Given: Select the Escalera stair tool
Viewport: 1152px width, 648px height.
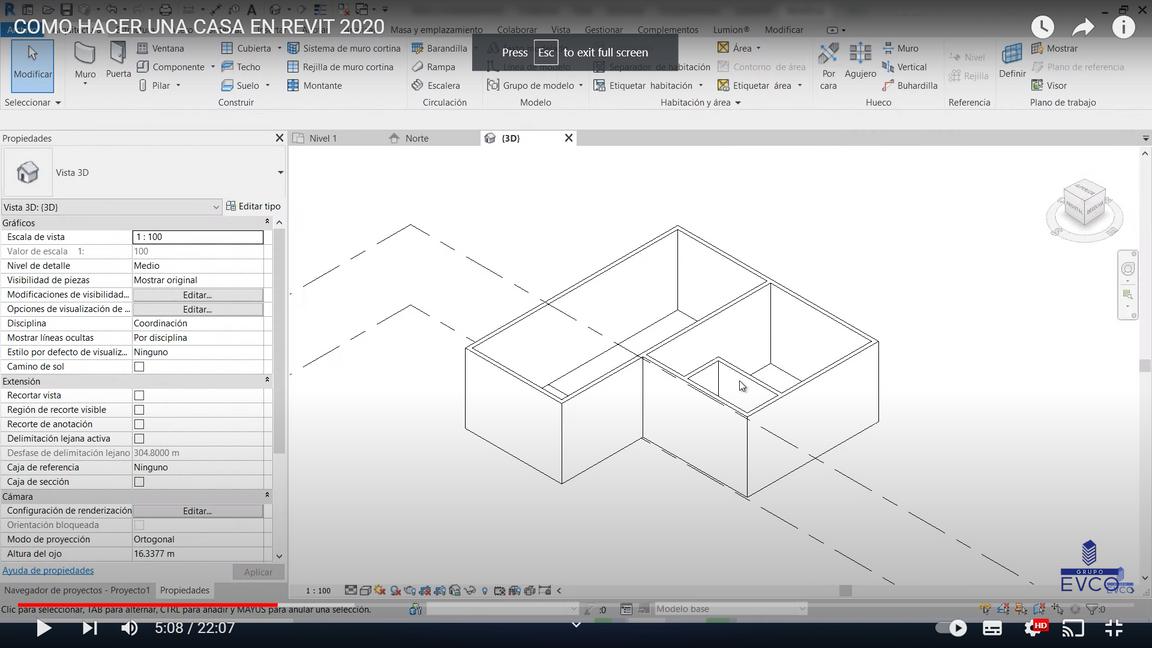Looking at the screenshot, I should coord(436,85).
